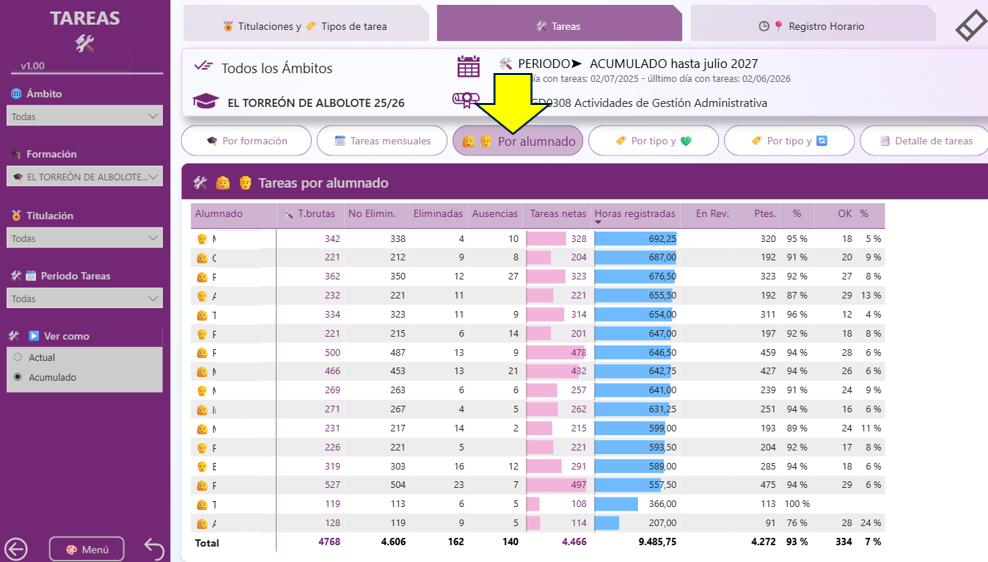
Task: Click the tools icon under TAREAS title
Action: [x=84, y=43]
